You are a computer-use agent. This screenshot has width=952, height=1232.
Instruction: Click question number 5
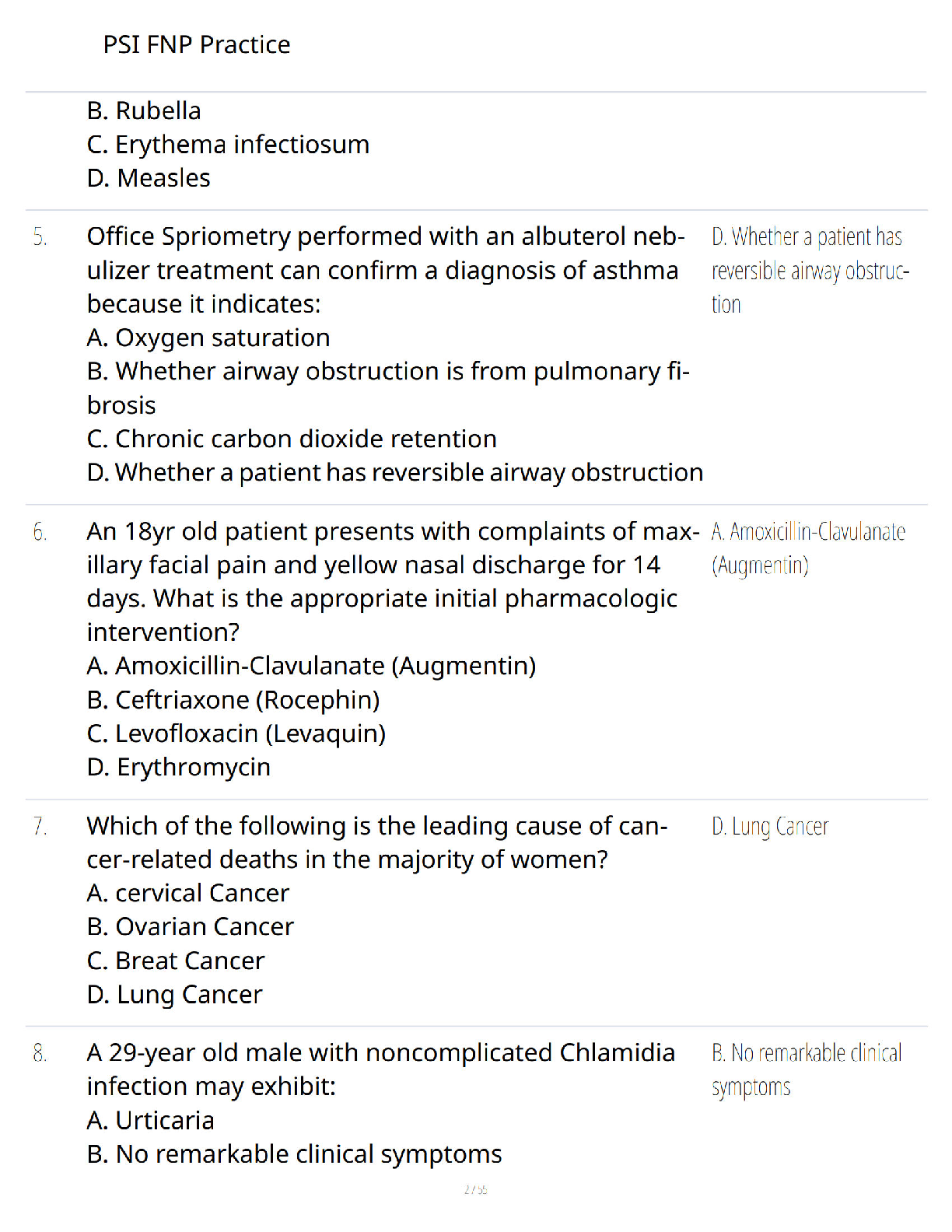tap(40, 237)
